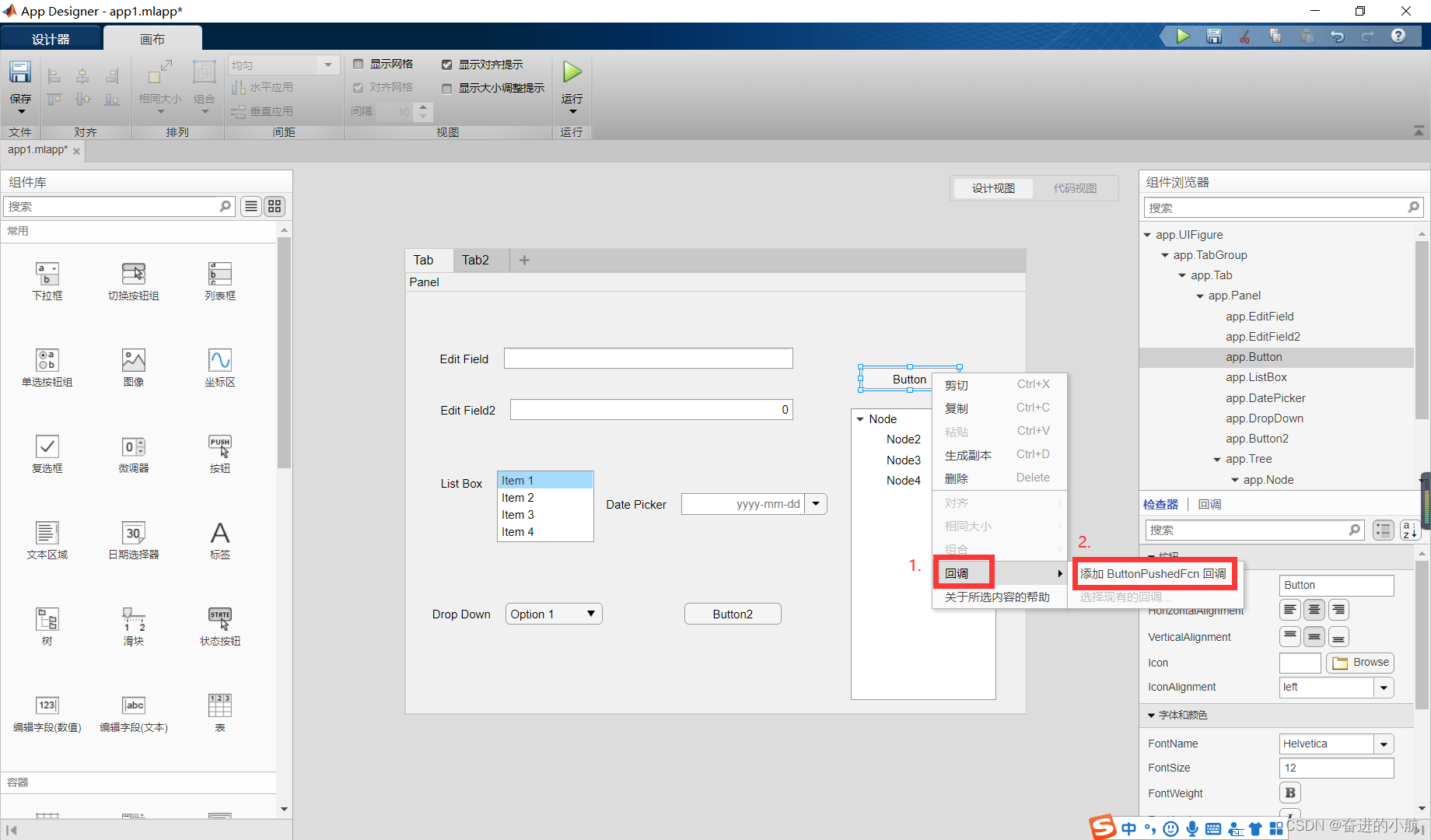Pick the Image (图像) component icon
1431x840 pixels.
point(134,360)
